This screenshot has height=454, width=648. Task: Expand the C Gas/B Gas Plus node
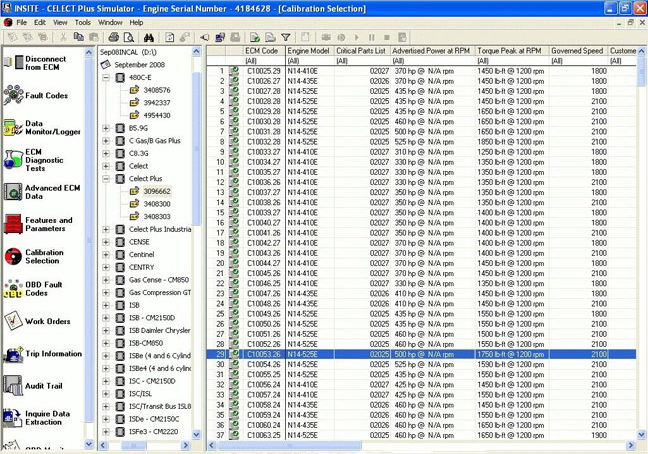[106, 141]
